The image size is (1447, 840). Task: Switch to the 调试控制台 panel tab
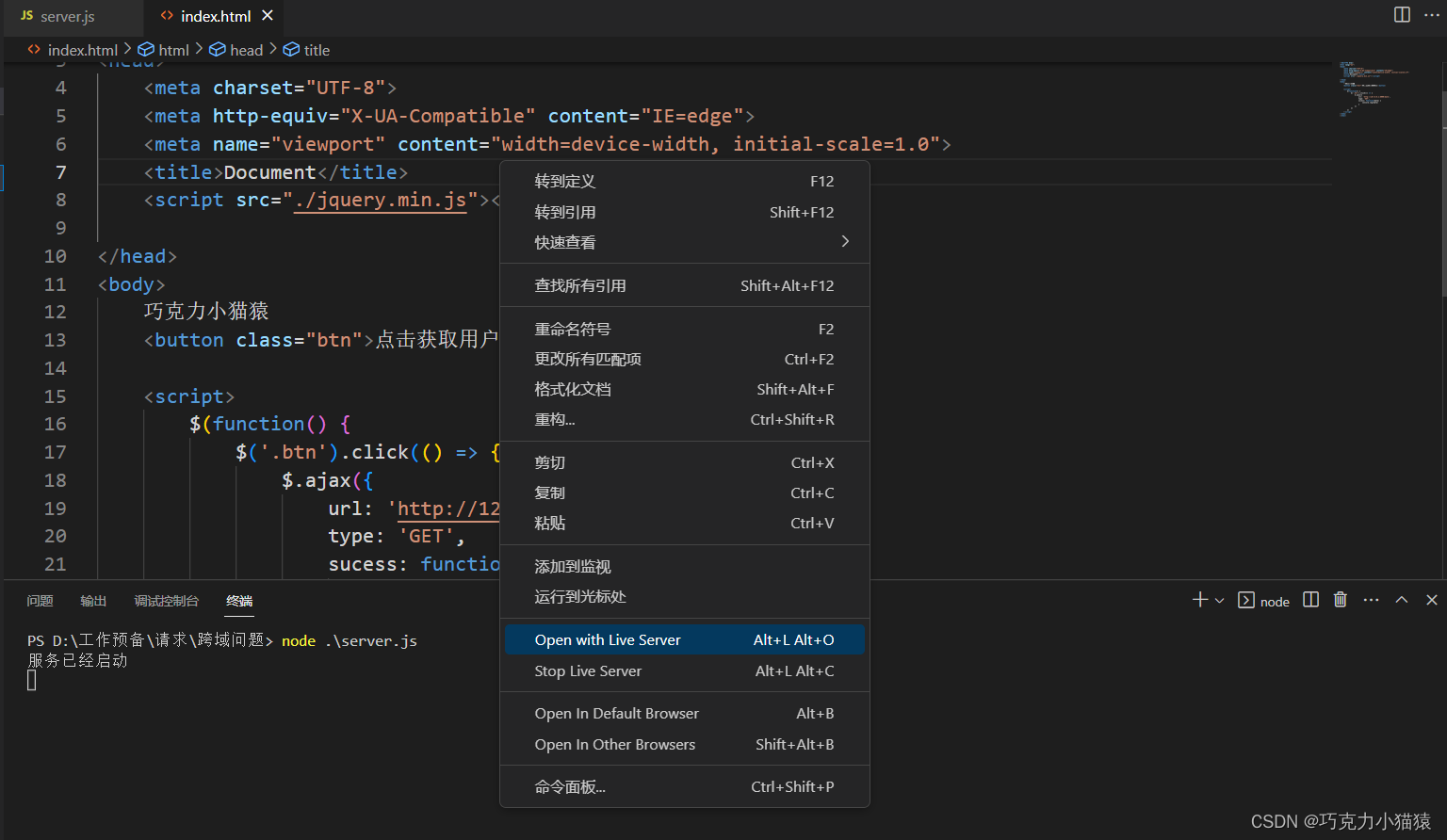(167, 601)
